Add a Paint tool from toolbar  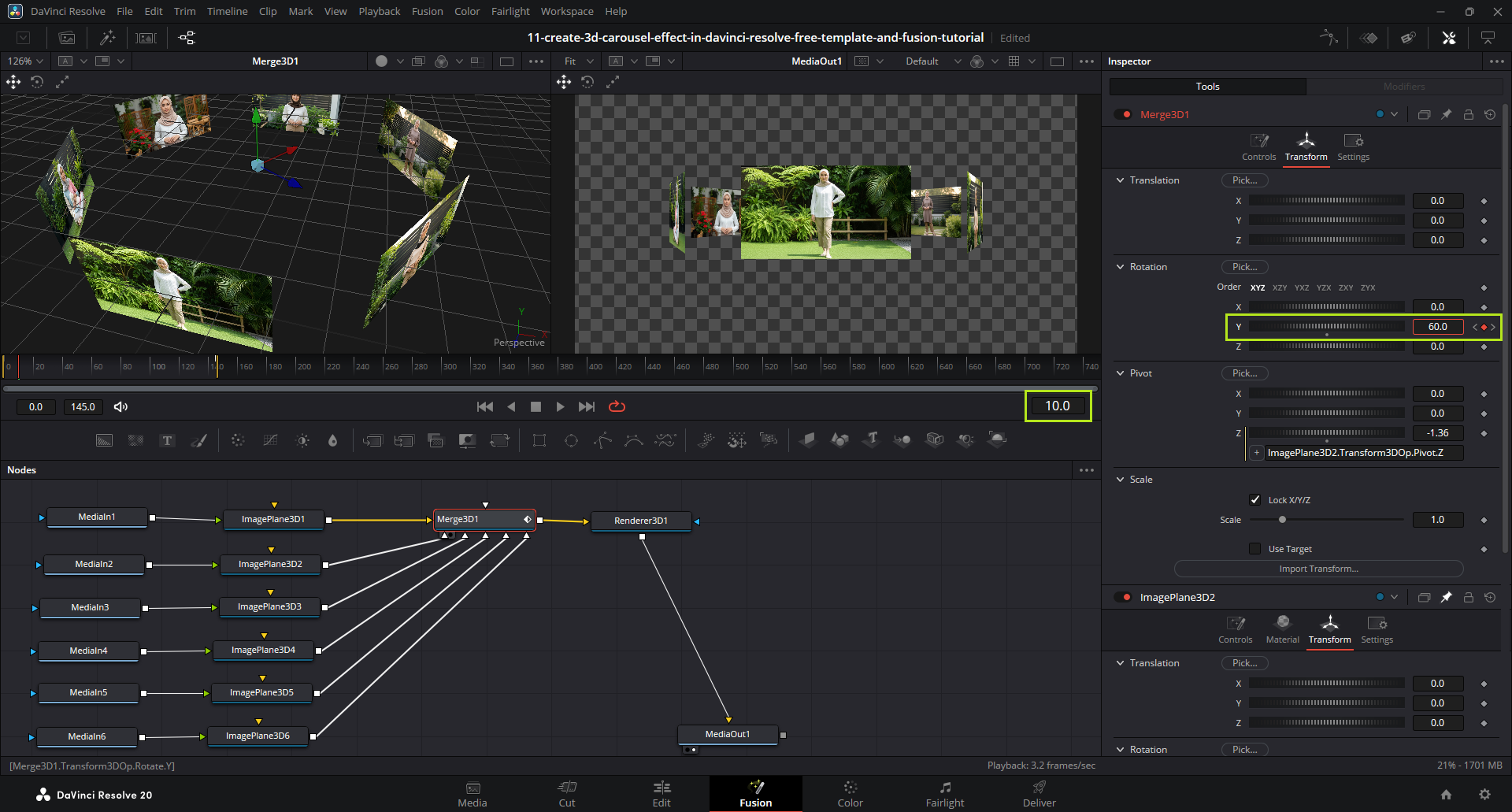(198, 441)
